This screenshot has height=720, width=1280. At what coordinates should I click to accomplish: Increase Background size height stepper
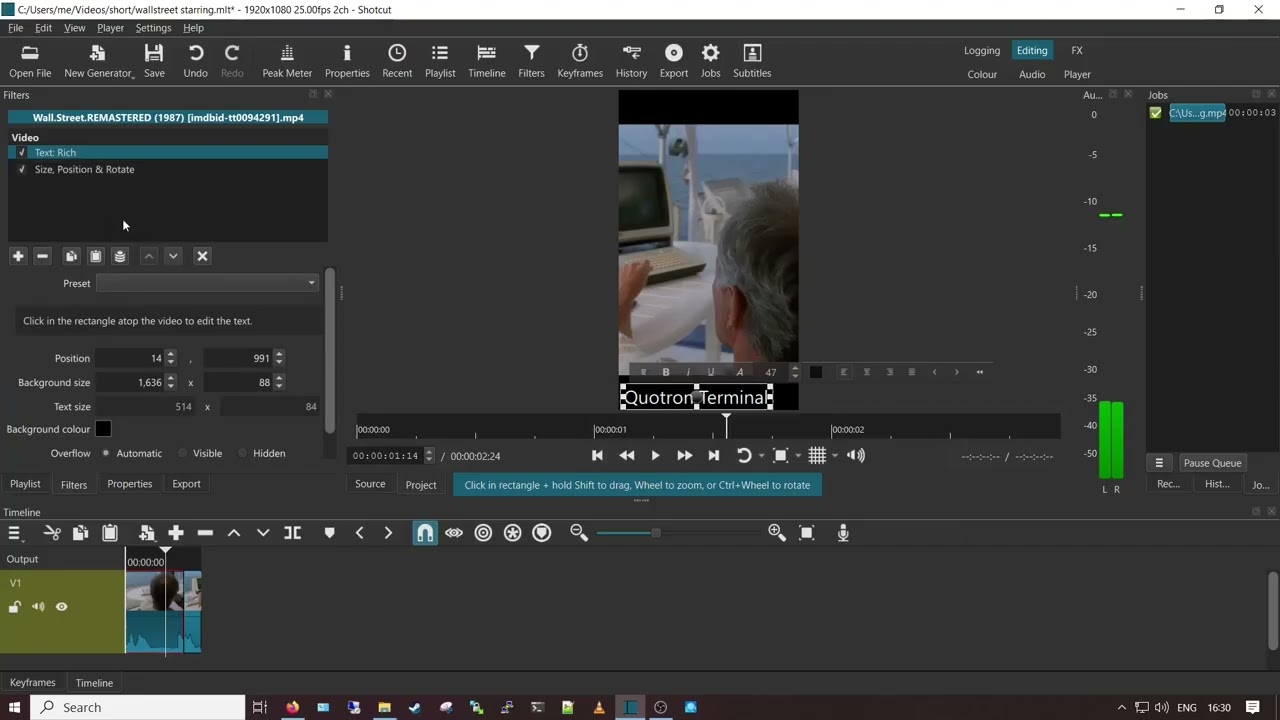pyautogui.click(x=279, y=378)
